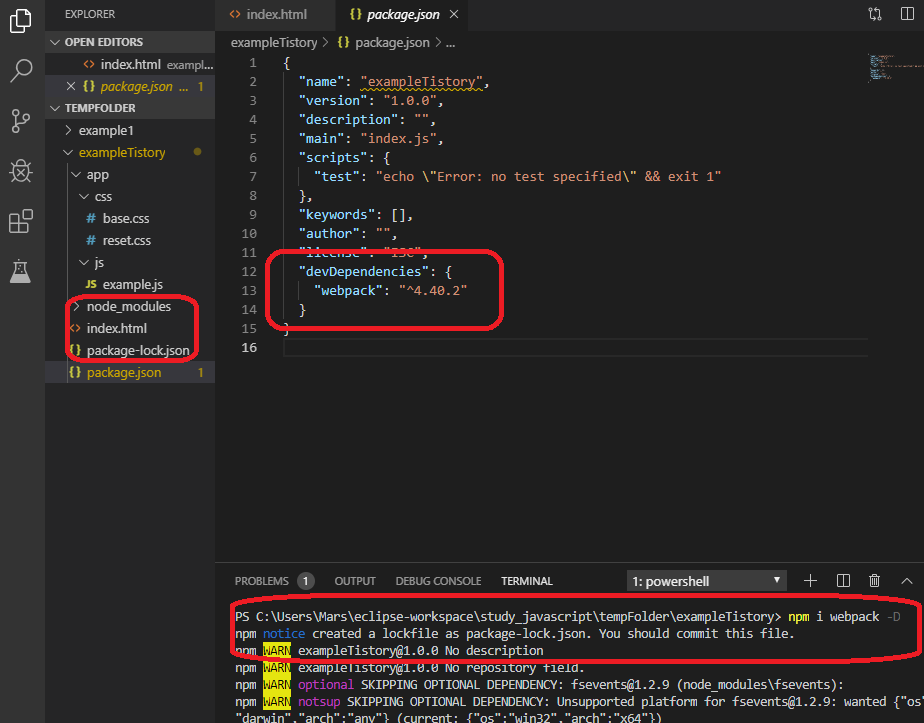
Task: Click the "index.js" main value on line 5
Action: (398, 138)
